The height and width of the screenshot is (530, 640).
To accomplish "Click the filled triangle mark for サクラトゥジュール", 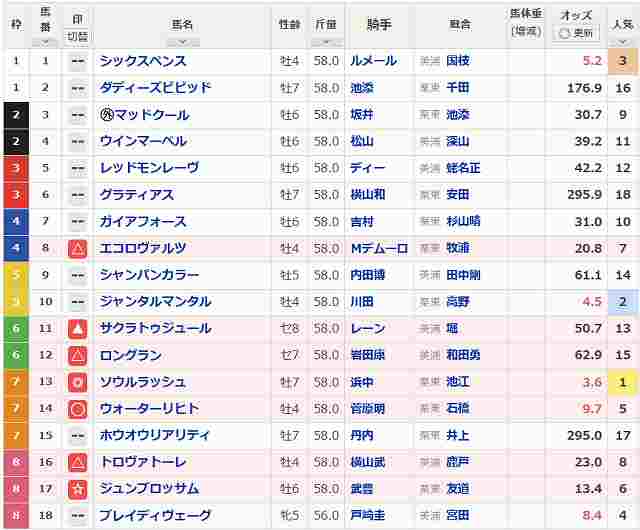I will [78, 328].
